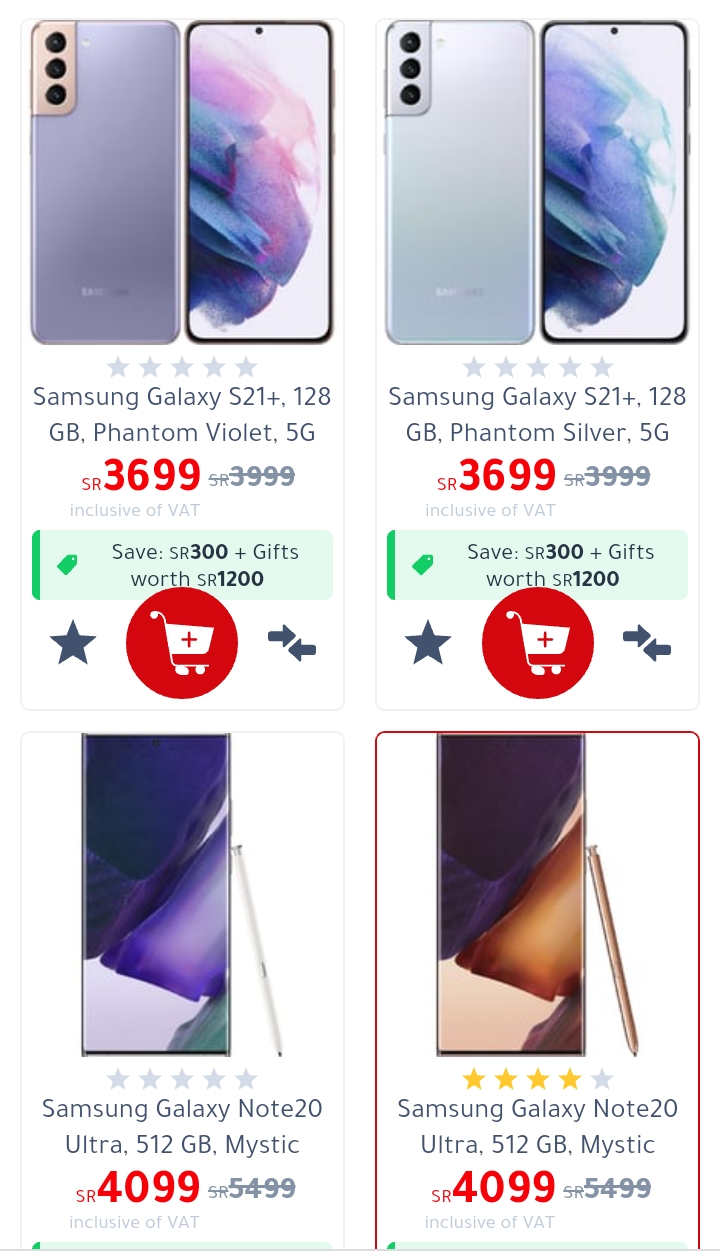Open Samsung Galaxy S21+ Phantom Violet title link
Screen dimensions: 720x1259
point(182,415)
